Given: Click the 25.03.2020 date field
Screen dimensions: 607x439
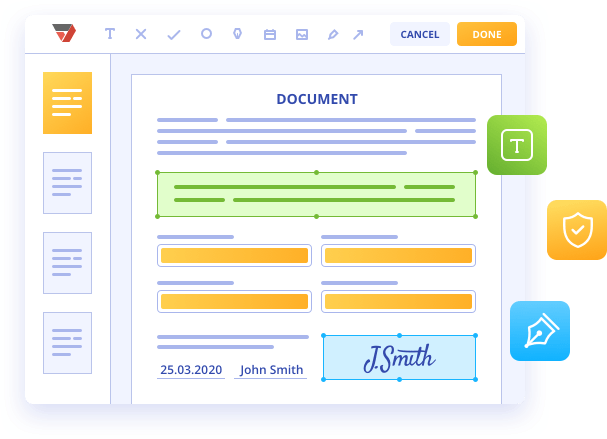Looking at the screenshot, I should tap(191, 369).
